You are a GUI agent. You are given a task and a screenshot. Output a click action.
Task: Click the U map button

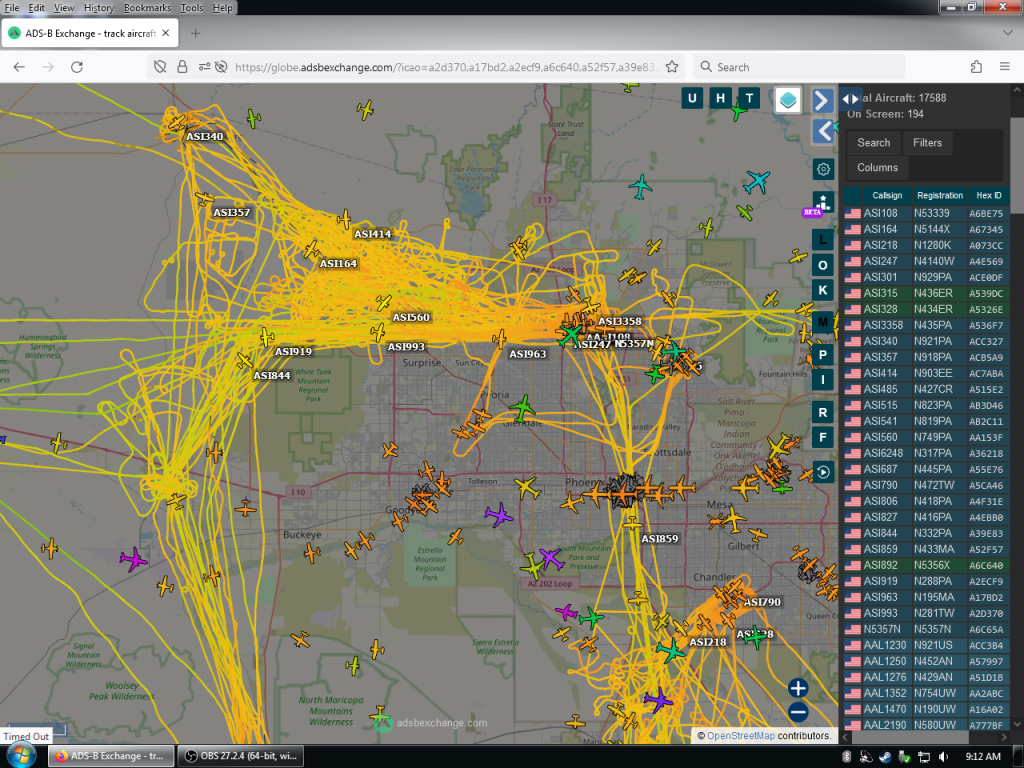[692, 99]
